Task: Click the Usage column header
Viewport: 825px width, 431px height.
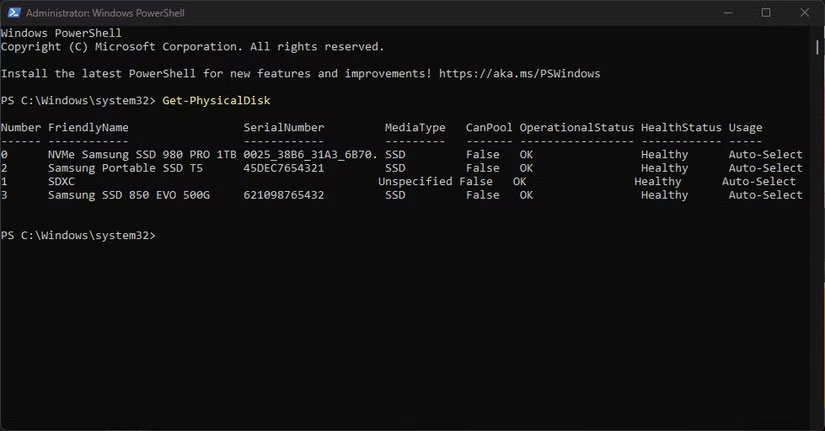Action: [x=745, y=128]
